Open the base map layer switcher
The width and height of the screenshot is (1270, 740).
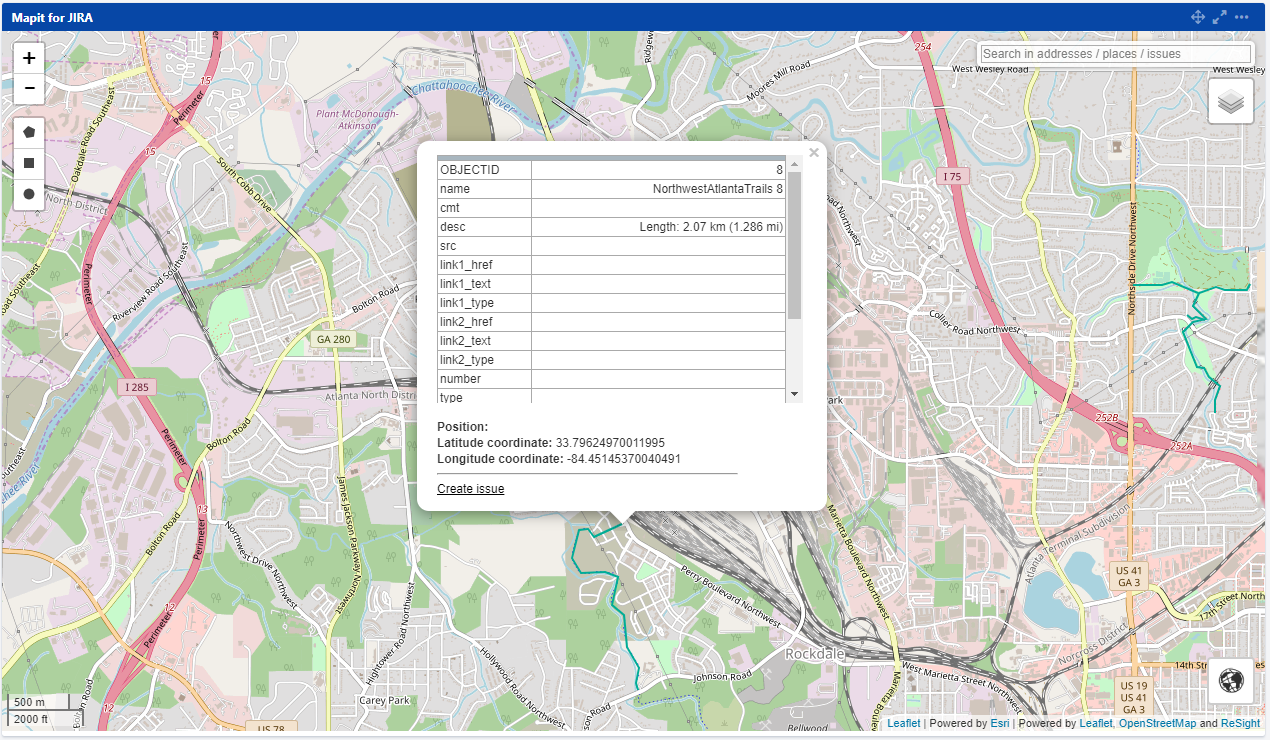pyautogui.click(x=1230, y=100)
